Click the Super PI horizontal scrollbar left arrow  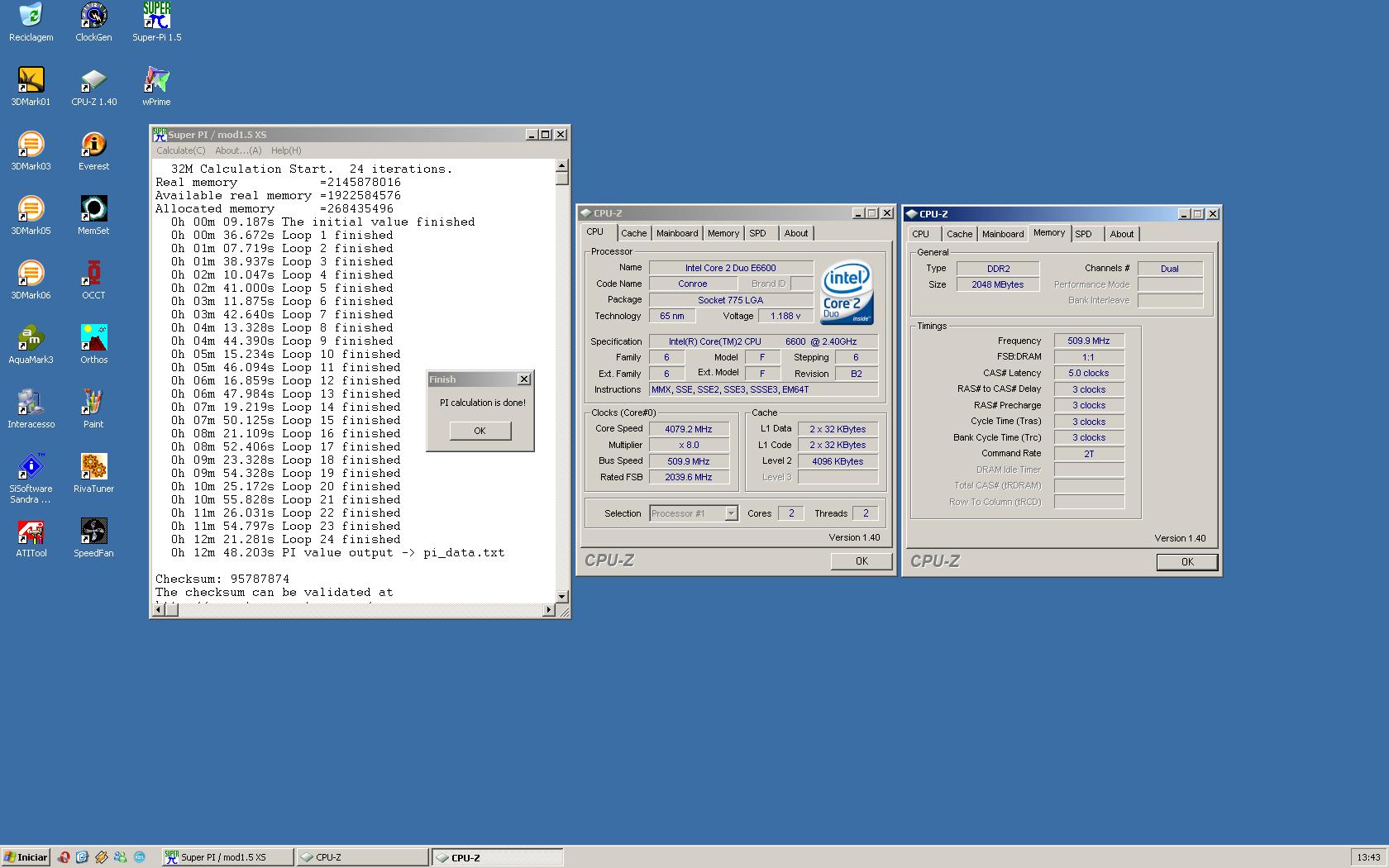click(x=159, y=610)
